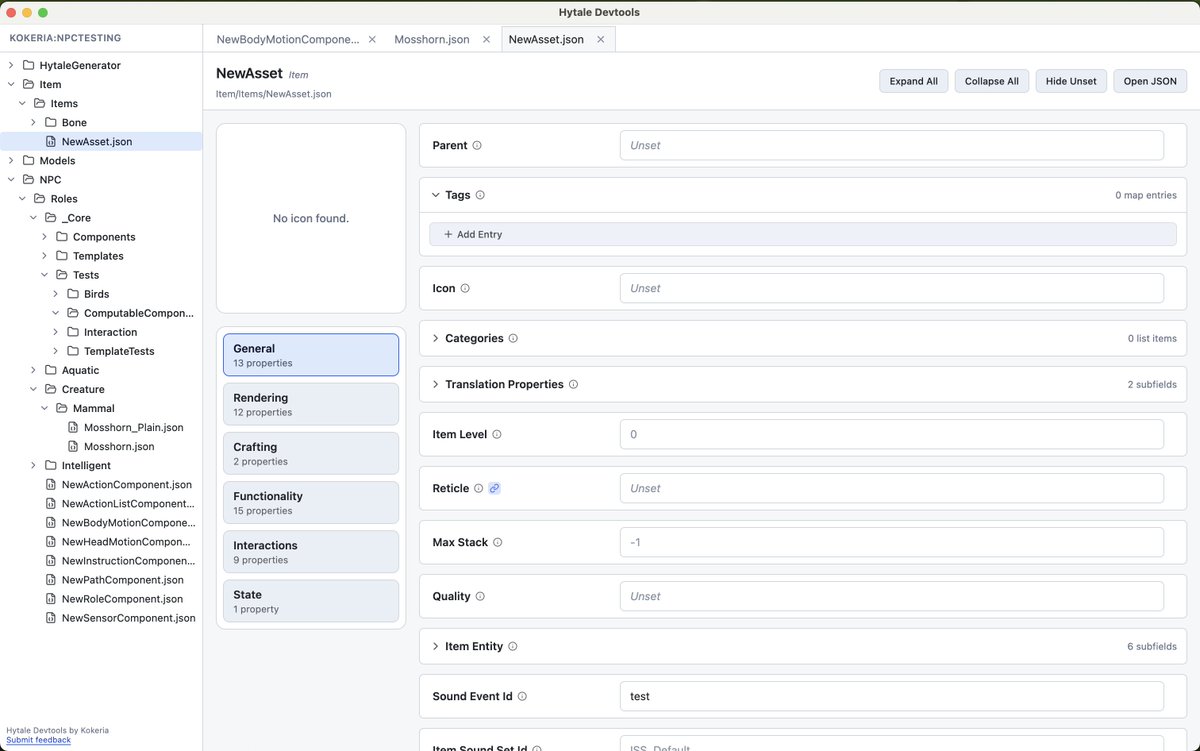Expand the Item Entity section
The image size is (1200, 751).
point(435,646)
